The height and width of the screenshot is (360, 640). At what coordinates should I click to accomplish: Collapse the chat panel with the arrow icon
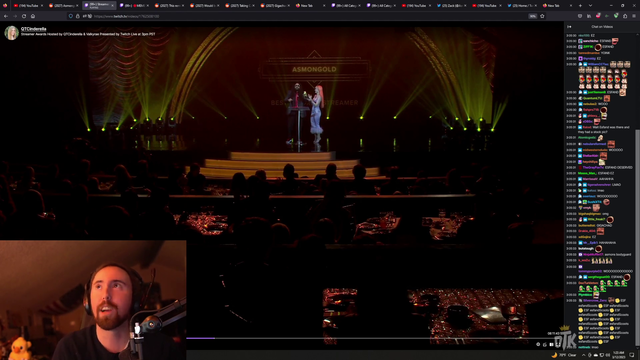(569, 27)
